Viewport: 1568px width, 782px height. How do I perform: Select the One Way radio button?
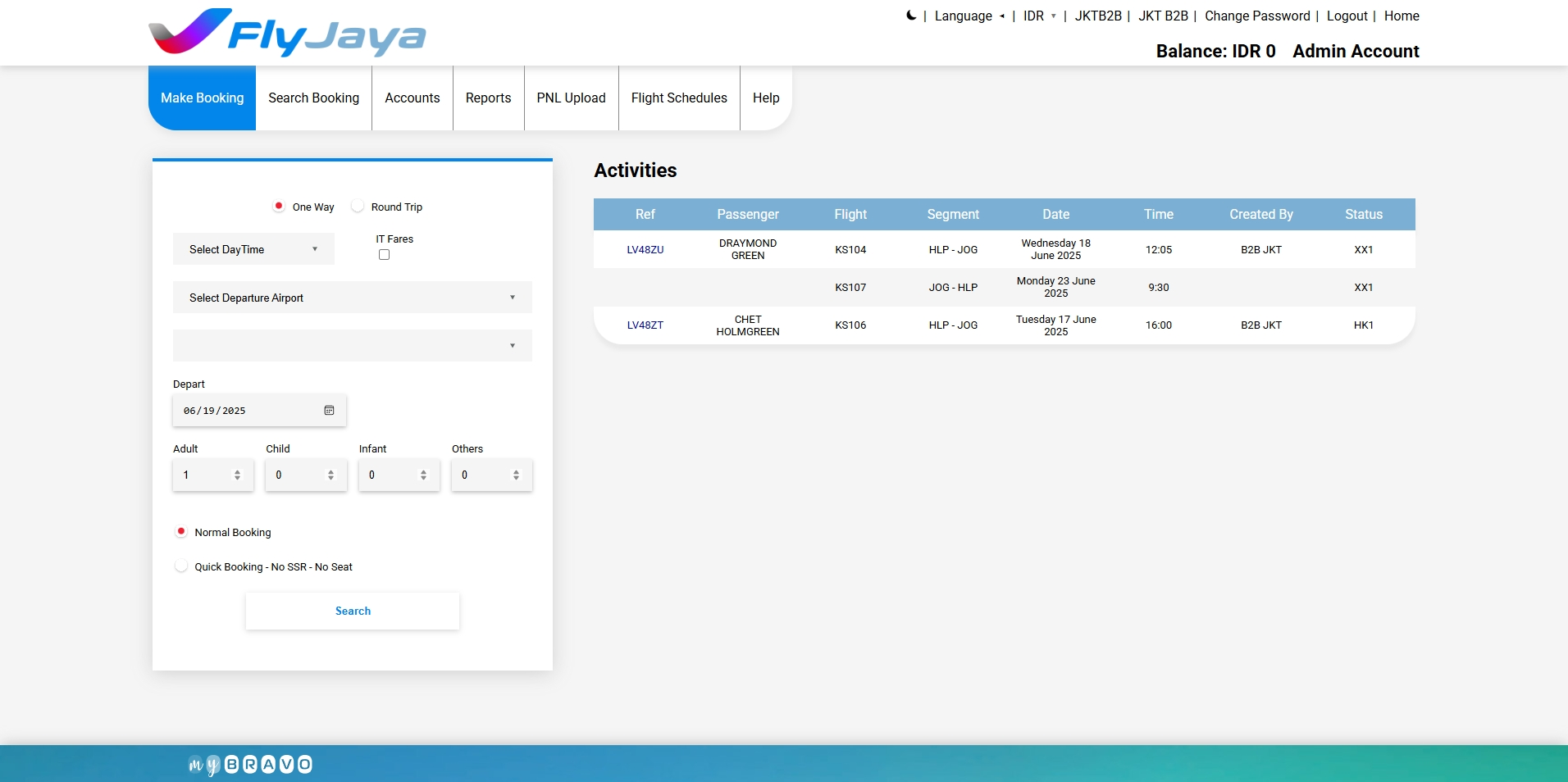click(279, 207)
